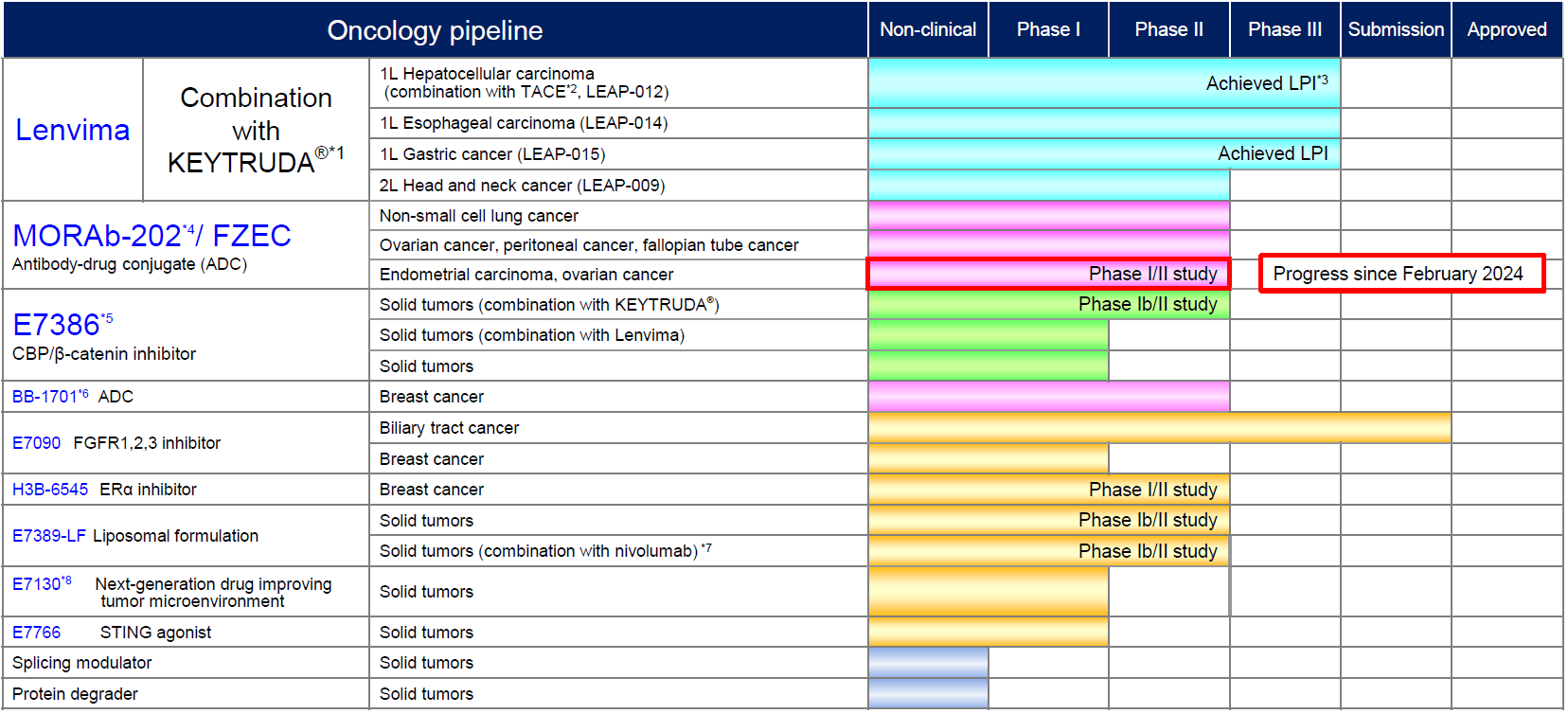Click the "E7766" product name
Viewport: 1568px width, 714px height.
point(36,633)
